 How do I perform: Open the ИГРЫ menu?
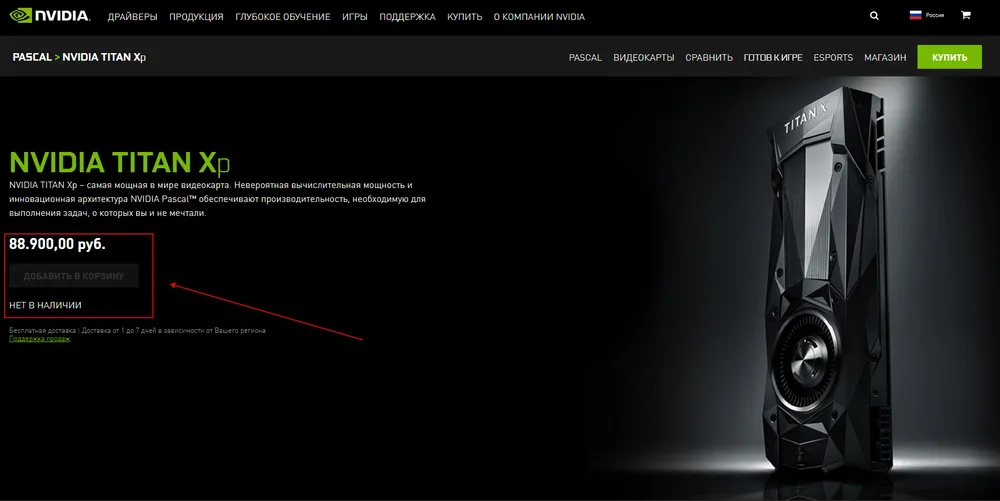click(355, 17)
